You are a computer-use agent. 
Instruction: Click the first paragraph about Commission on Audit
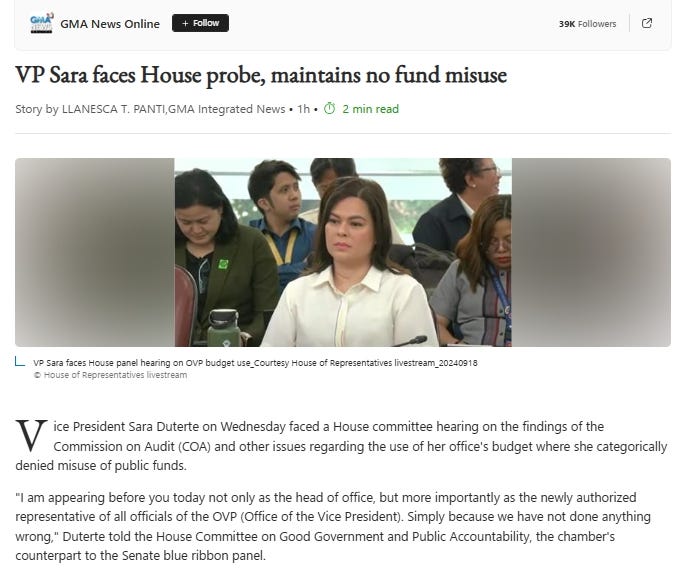(x=341, y=446)
